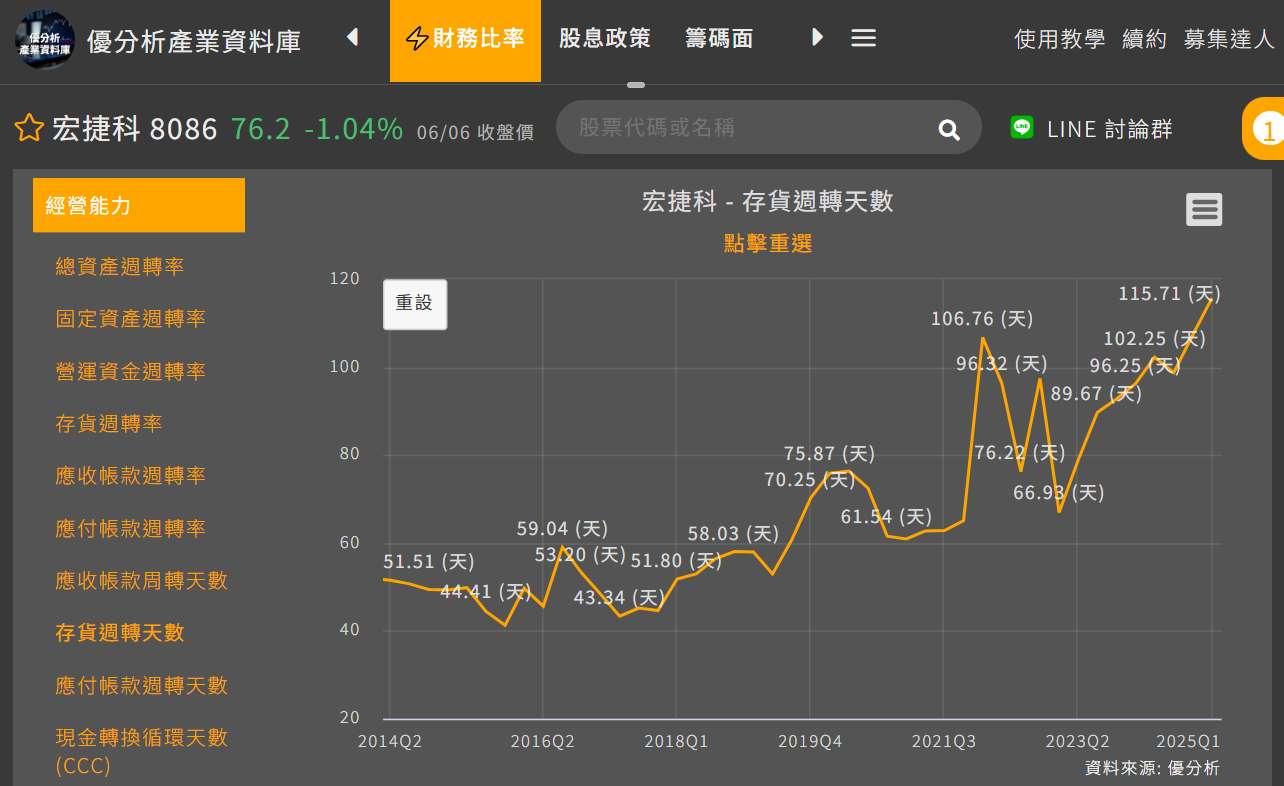This screenshot has width=1284, height=786.
Task: Click the right arrow to scroll tabs forward
Action: [817, 38]
